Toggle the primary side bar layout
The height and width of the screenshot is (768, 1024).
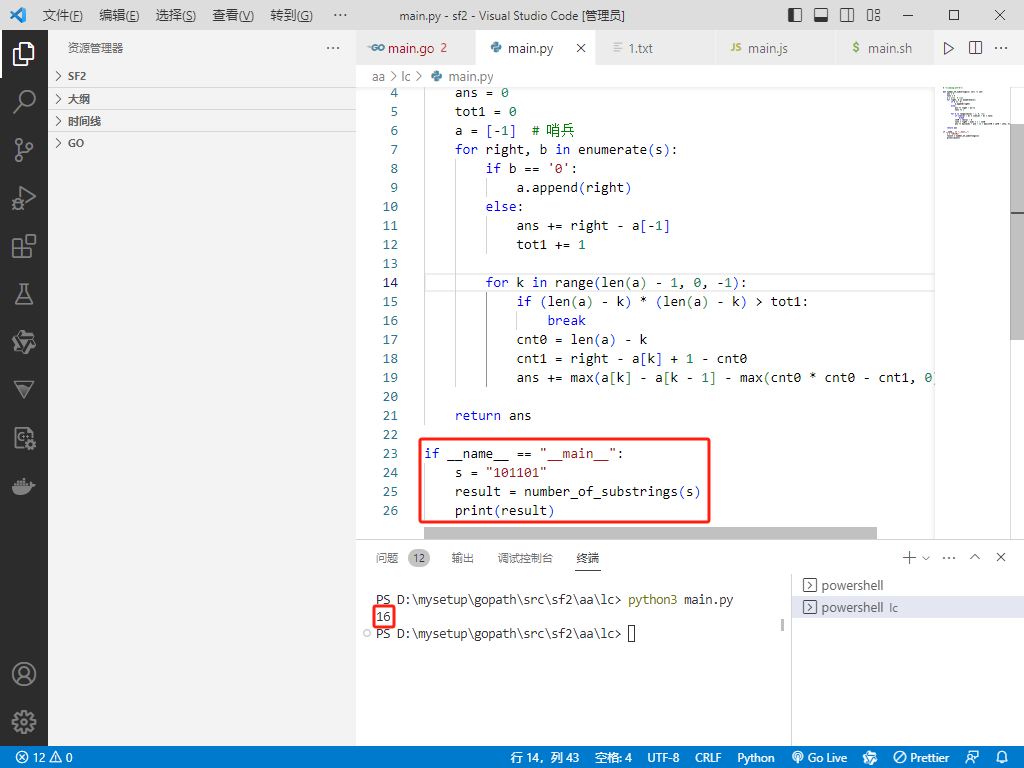795,15
